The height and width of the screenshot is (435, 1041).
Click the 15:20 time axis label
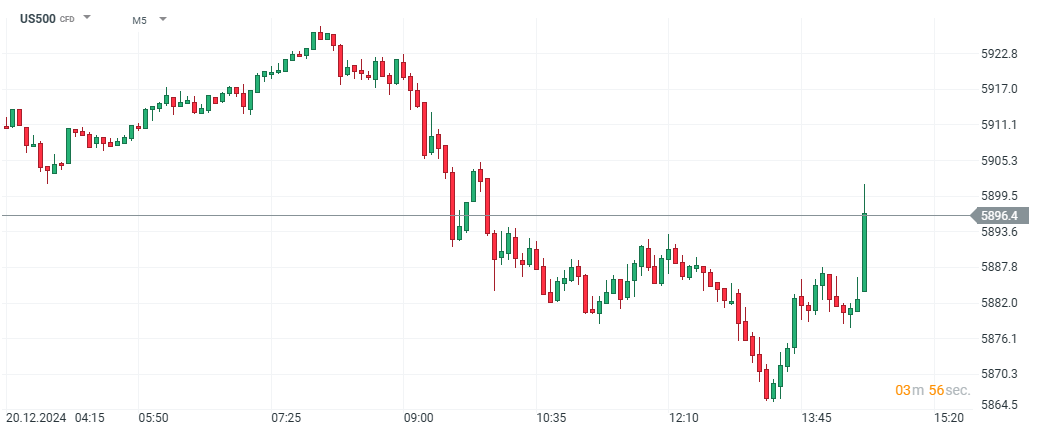point(948,416)
